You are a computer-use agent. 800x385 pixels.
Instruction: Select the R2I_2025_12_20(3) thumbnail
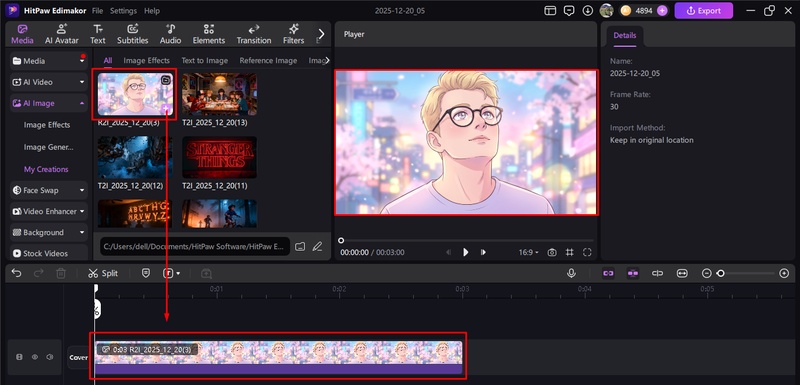pos(135,94)
